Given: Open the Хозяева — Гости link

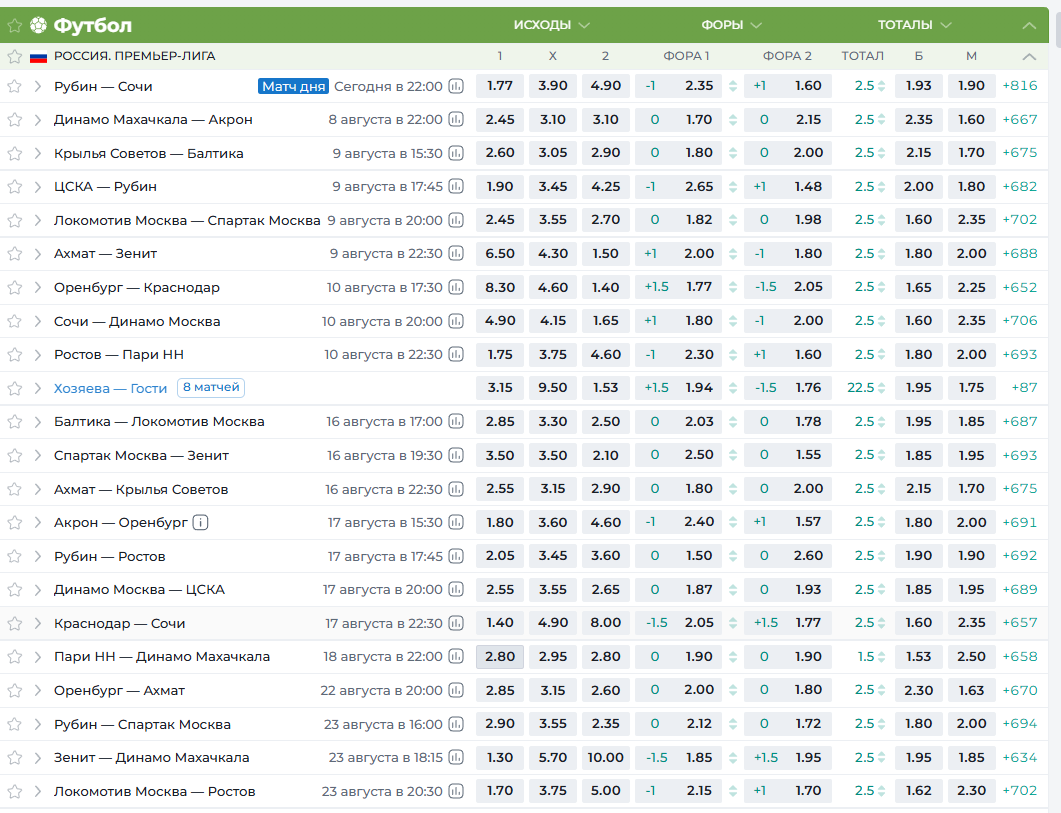Looking at the screenshot, I should click(110, 389).
